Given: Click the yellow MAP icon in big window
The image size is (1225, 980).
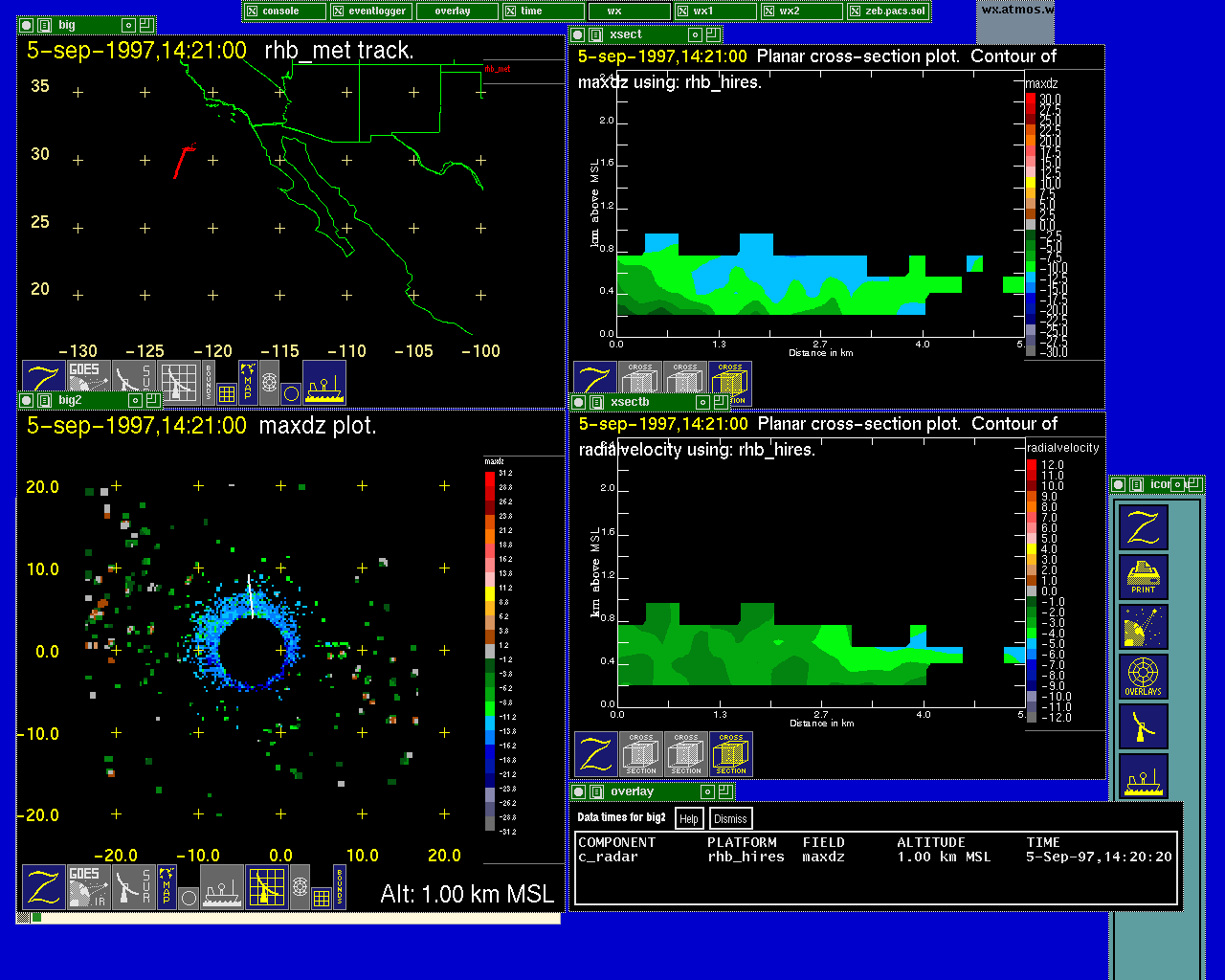Looking at the screenshot, I should point(248,382).
